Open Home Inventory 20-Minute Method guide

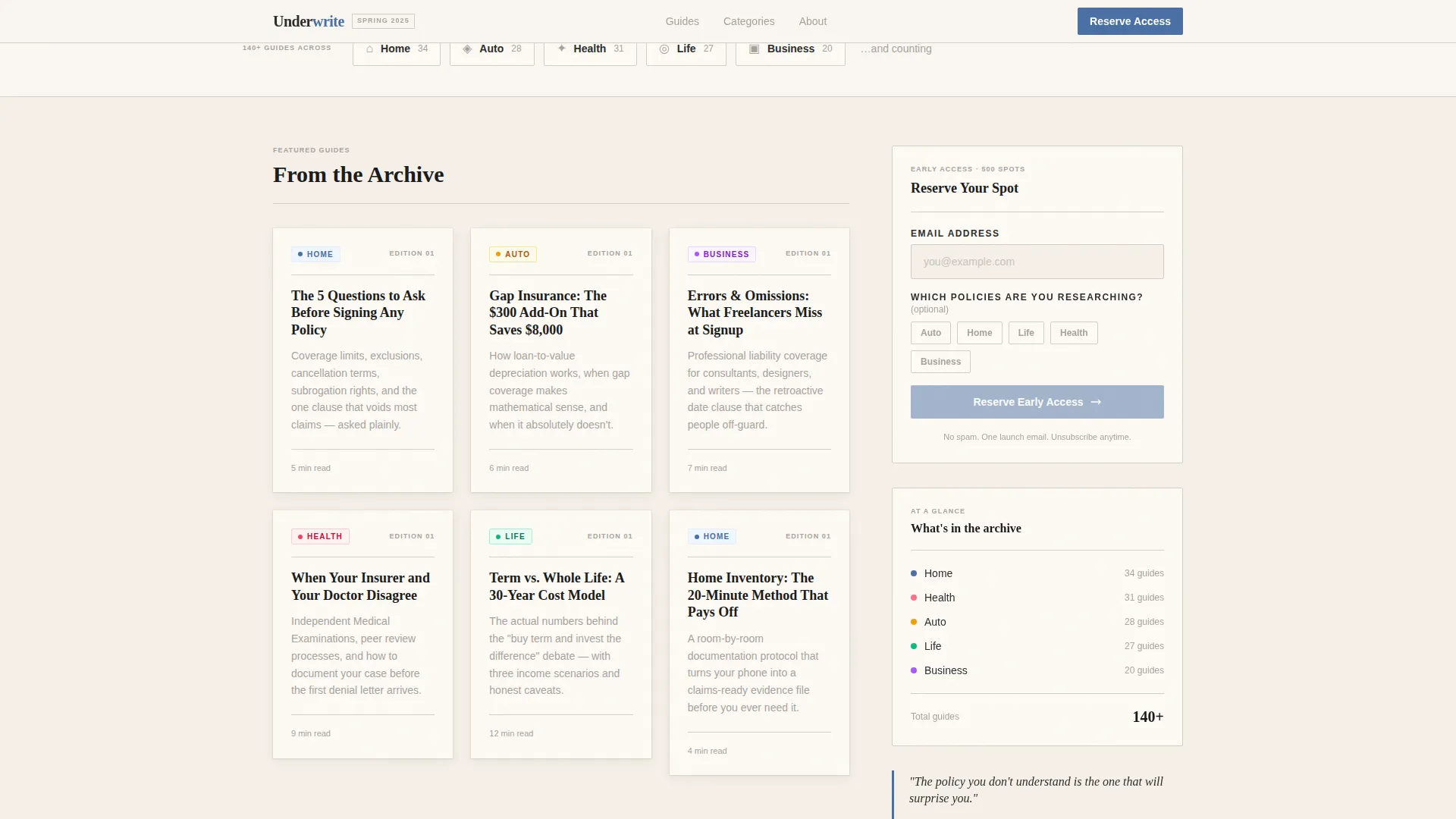point(758,595)
